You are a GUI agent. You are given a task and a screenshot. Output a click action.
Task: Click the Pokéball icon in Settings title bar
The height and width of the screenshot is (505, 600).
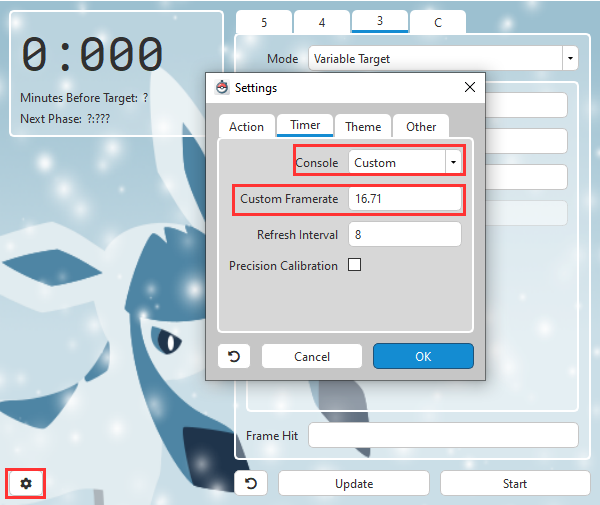(x=222, y=88)
